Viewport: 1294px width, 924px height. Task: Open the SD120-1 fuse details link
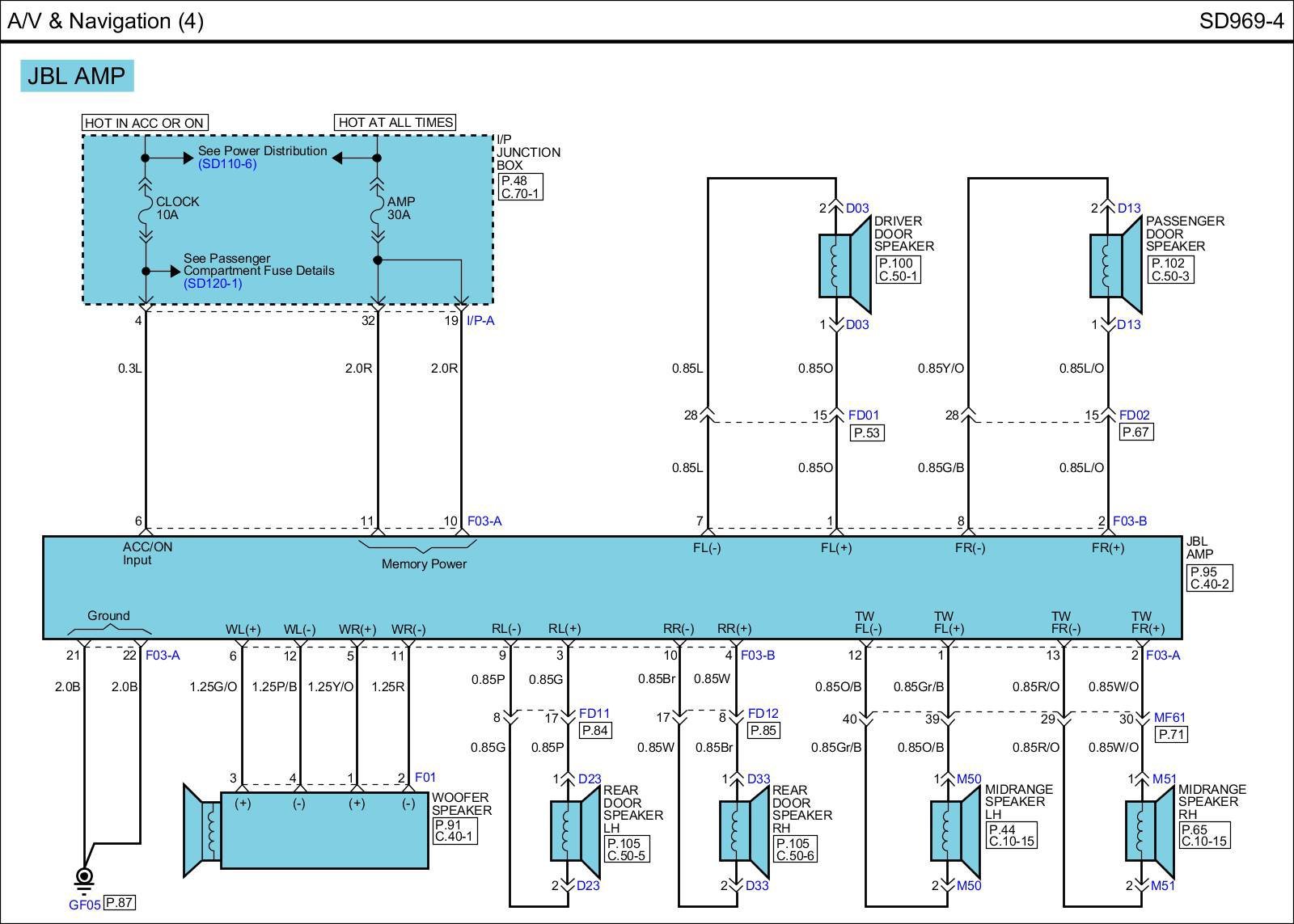(x=213, y=284)
